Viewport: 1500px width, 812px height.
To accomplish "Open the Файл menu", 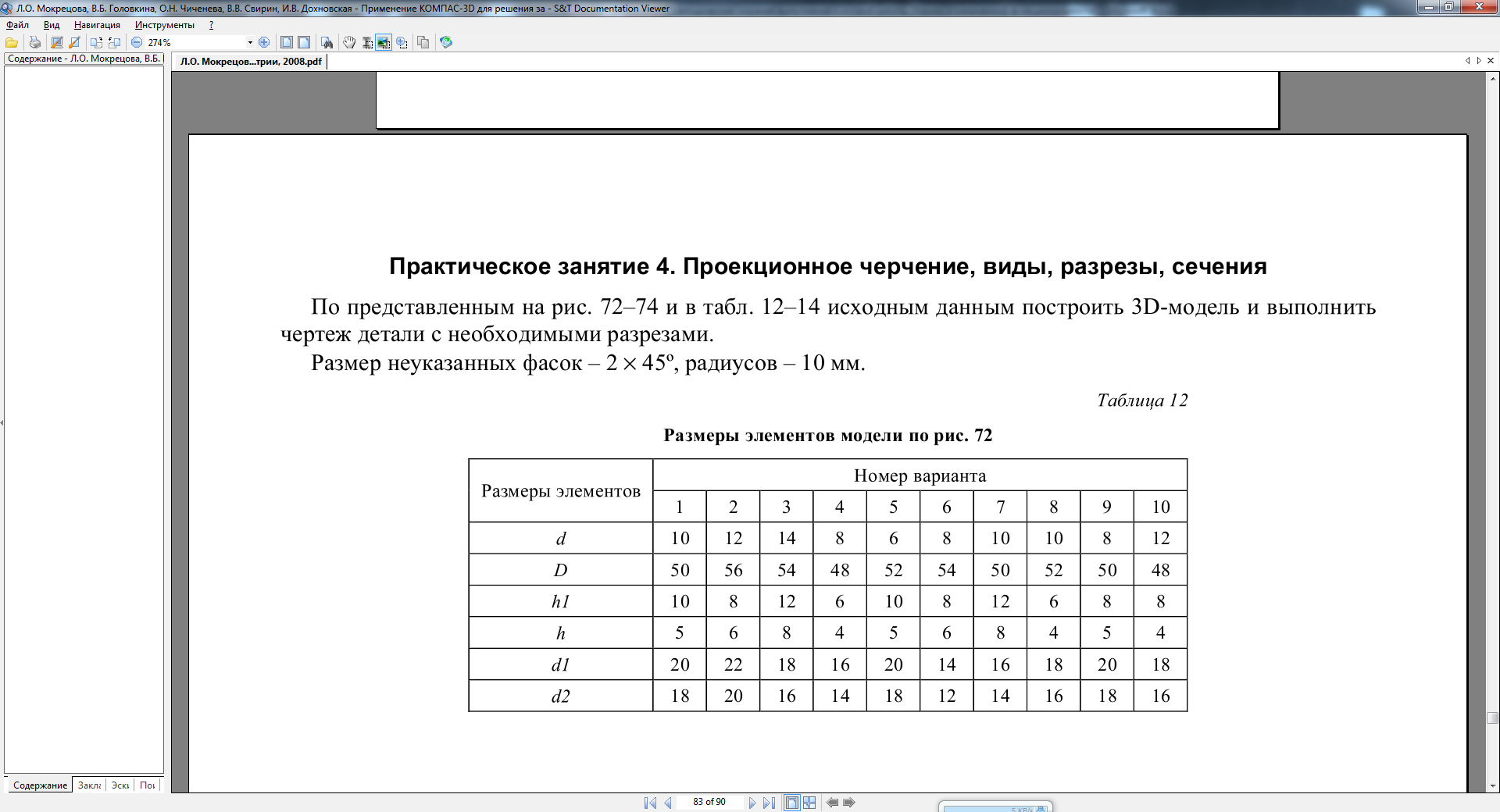I will pyautogui.click(x=17, y=25).
